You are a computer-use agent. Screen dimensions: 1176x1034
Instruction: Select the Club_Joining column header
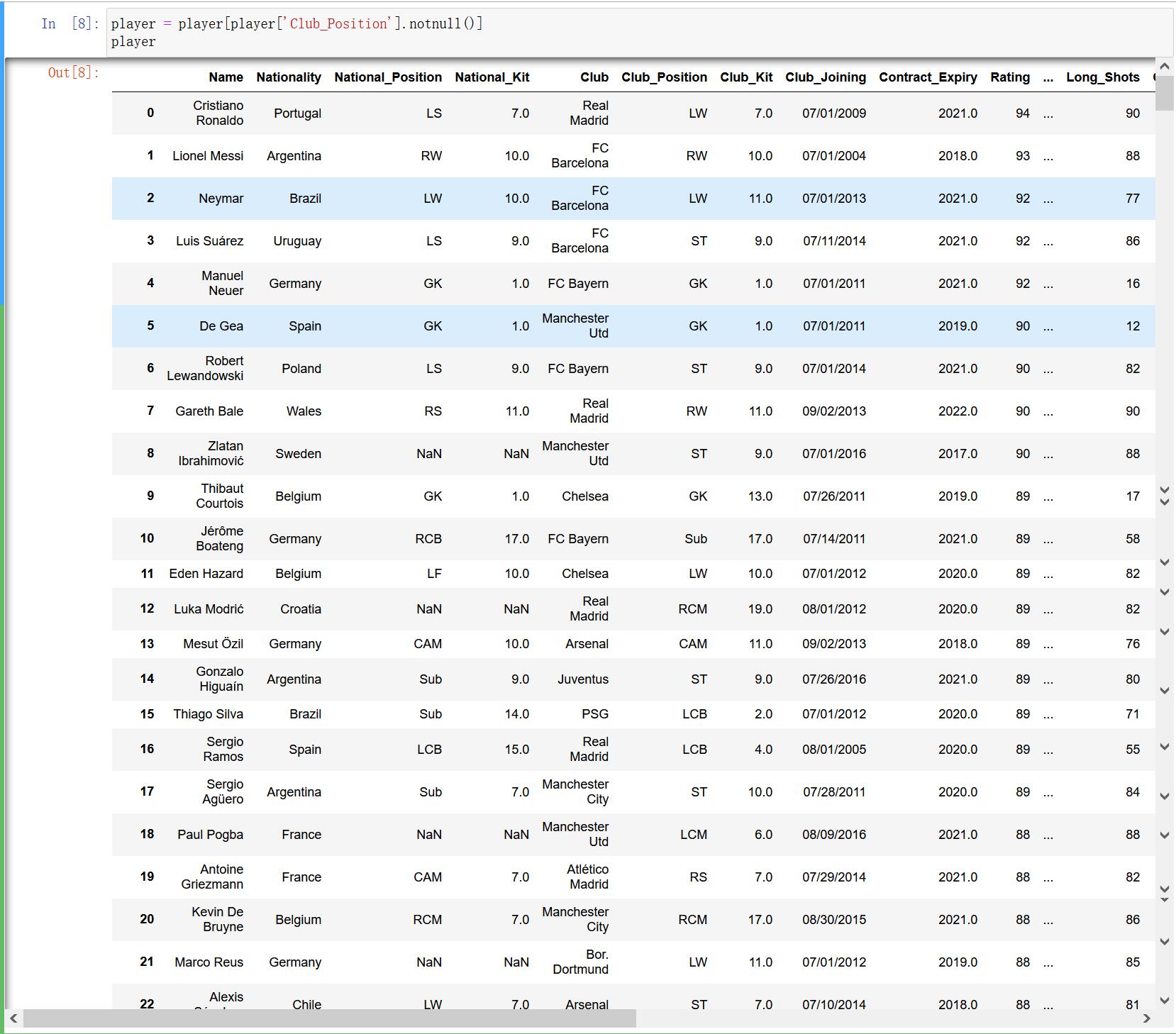point(826,77)
